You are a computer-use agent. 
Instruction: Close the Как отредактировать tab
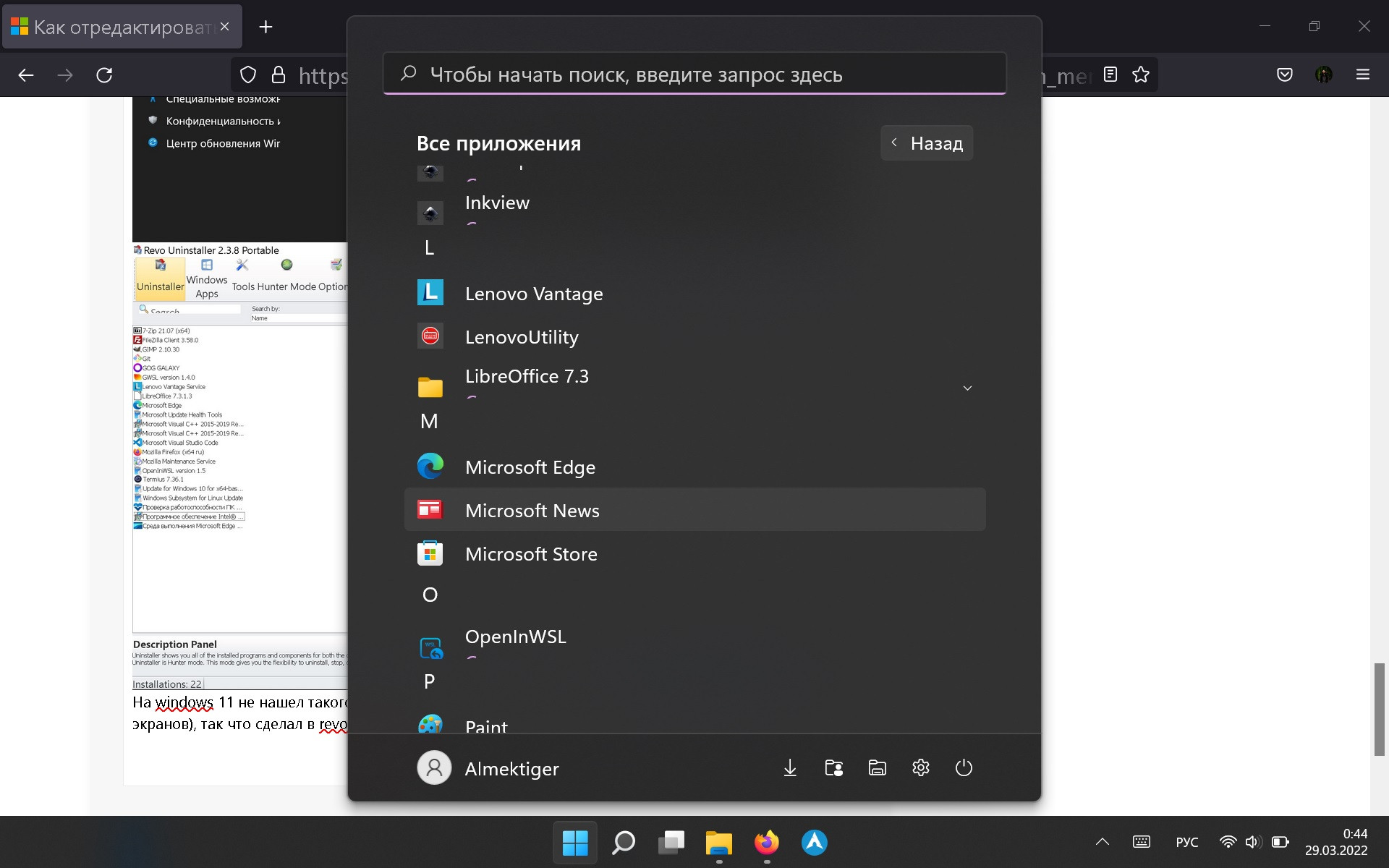(x=225, y=27)
